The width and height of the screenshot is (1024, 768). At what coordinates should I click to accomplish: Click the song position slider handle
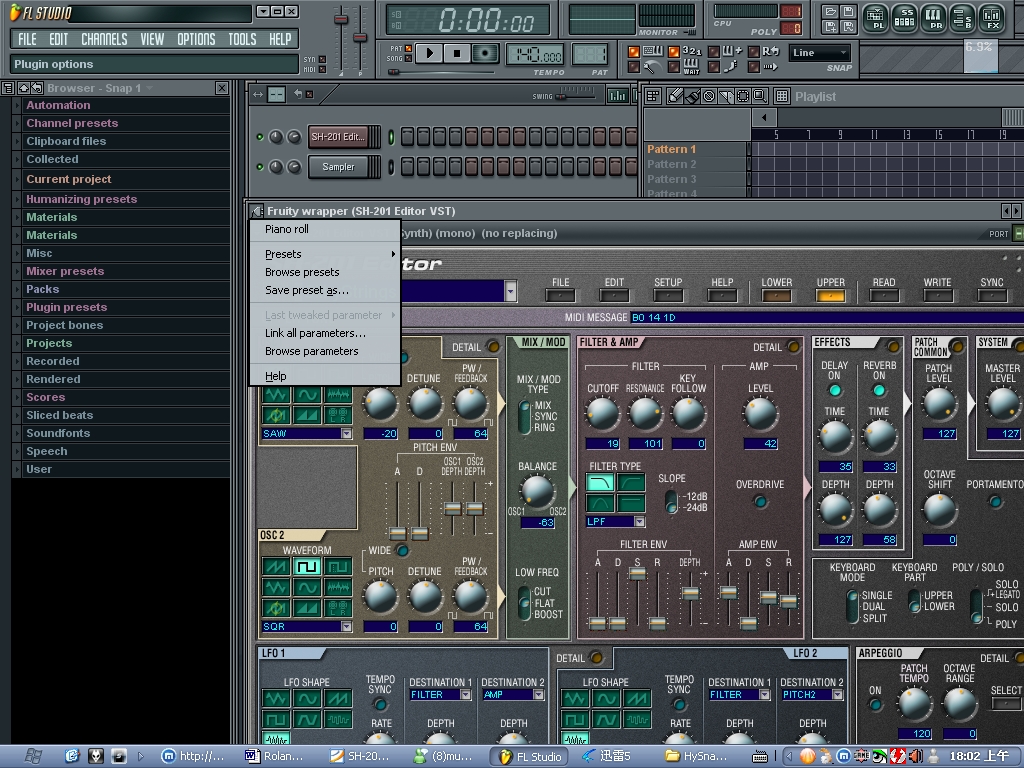pyautogui.click(x=394, y=72)
